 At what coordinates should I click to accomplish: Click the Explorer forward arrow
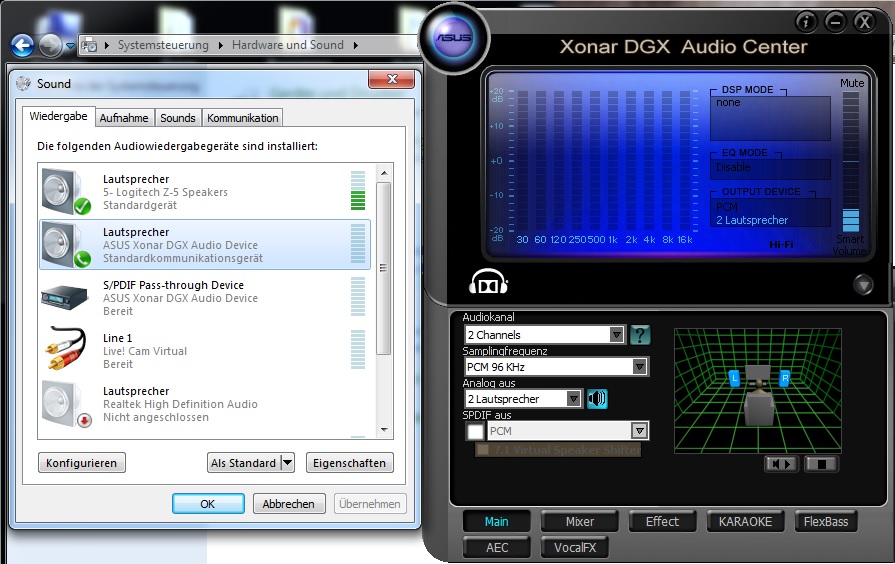coord(50,45)
